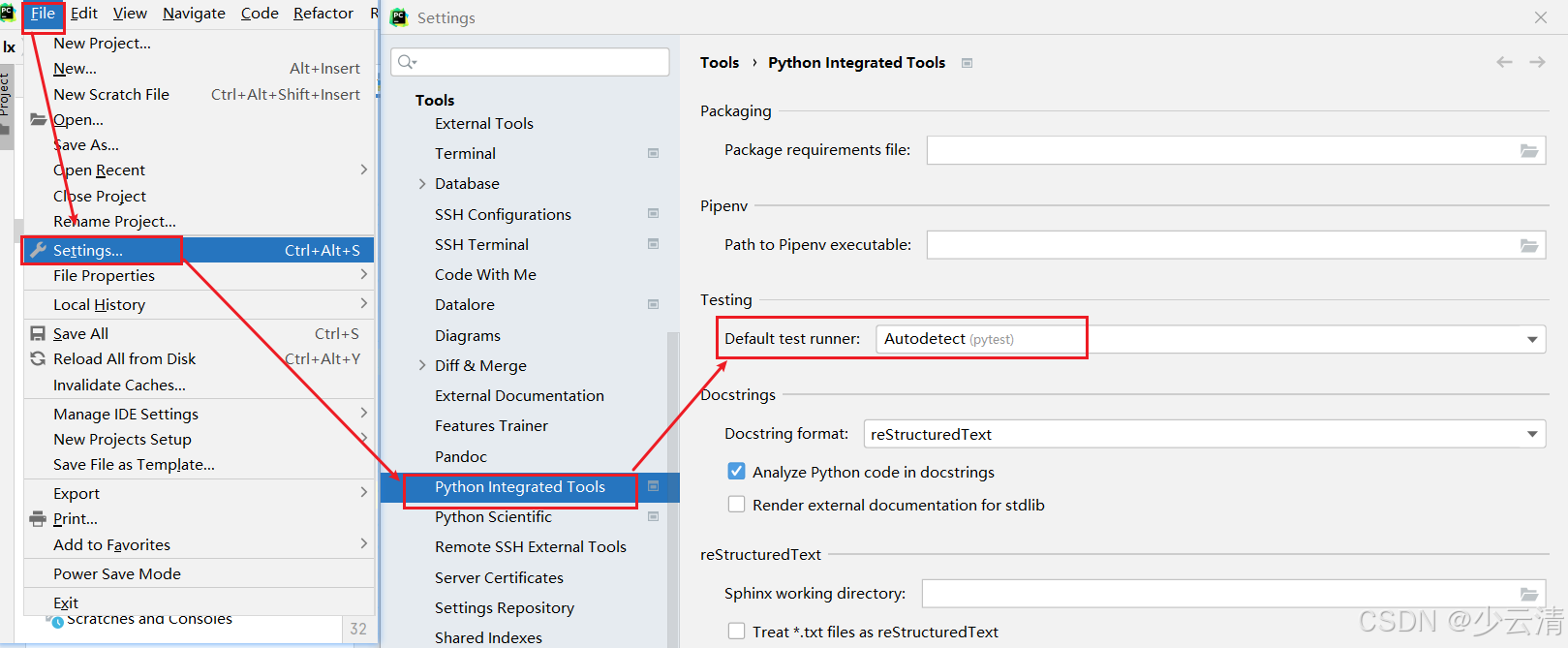Click the Reload All from Disk refresh icon
Viewport: 1568px width, 648px height.
[x=38, y=358]
